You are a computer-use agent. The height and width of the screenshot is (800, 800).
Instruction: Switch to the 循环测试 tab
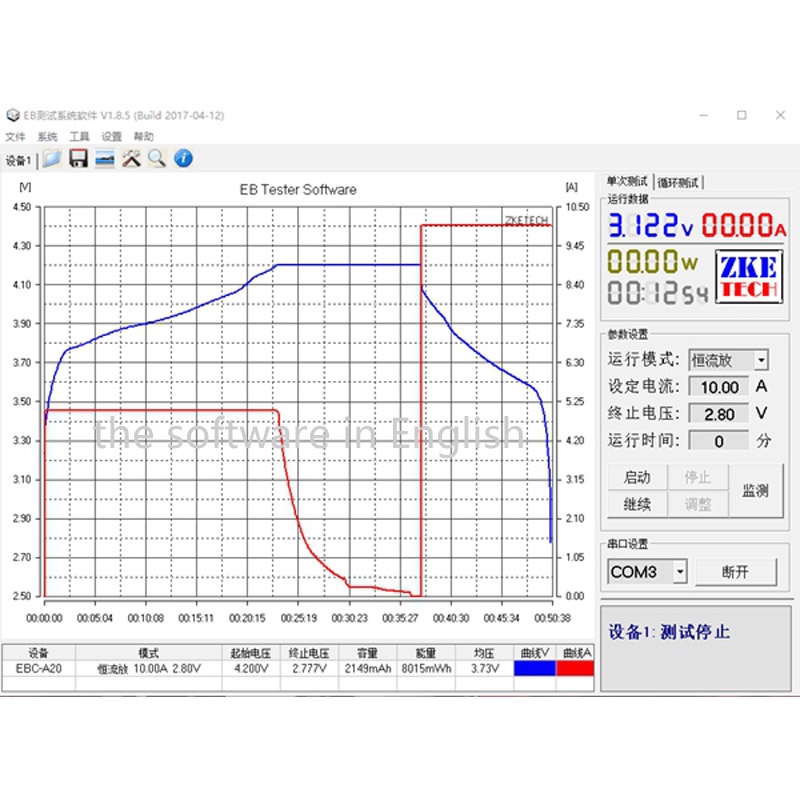679,182
